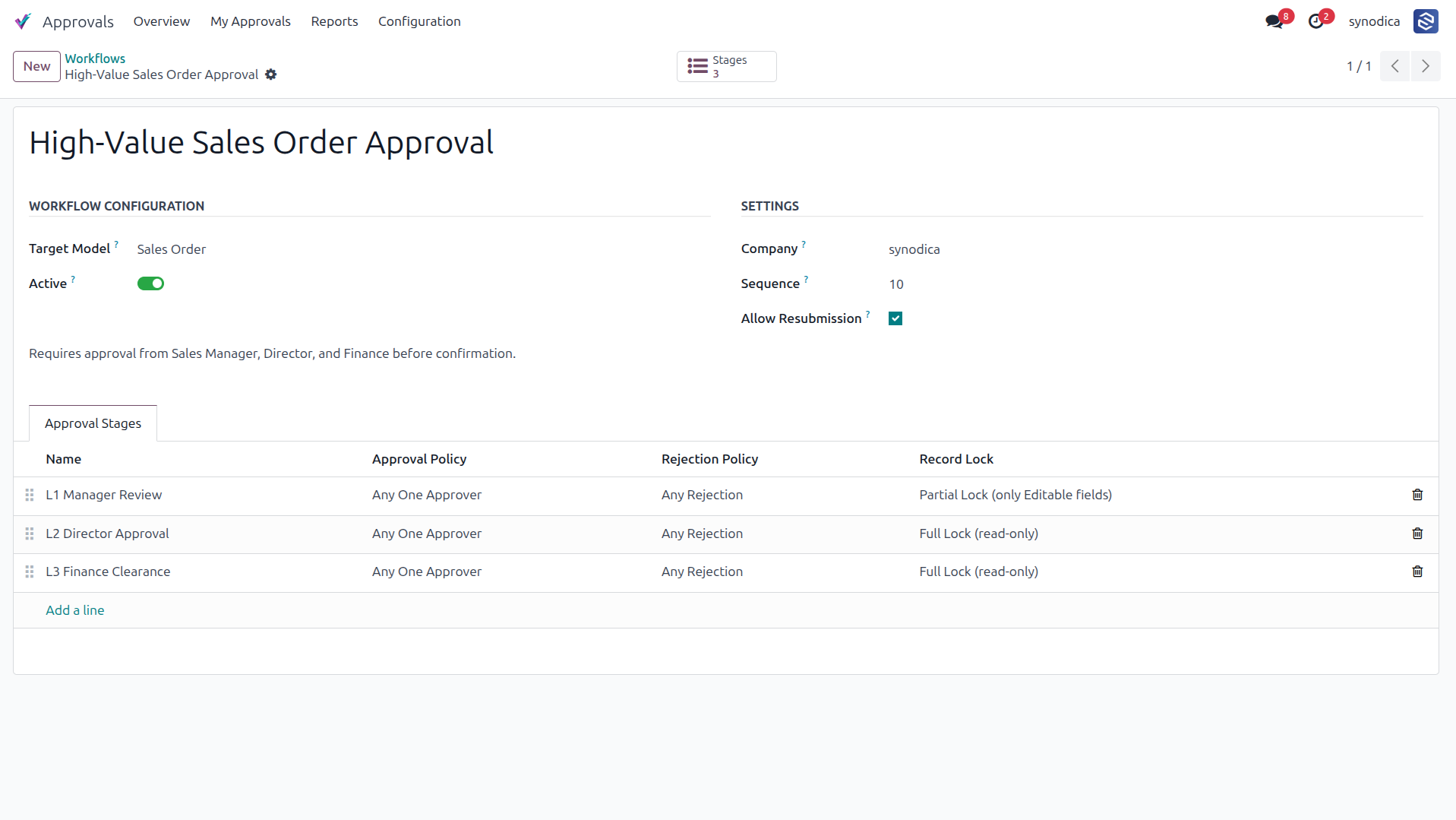
Task: Click the Approvals app title
Action: (78, 22)
